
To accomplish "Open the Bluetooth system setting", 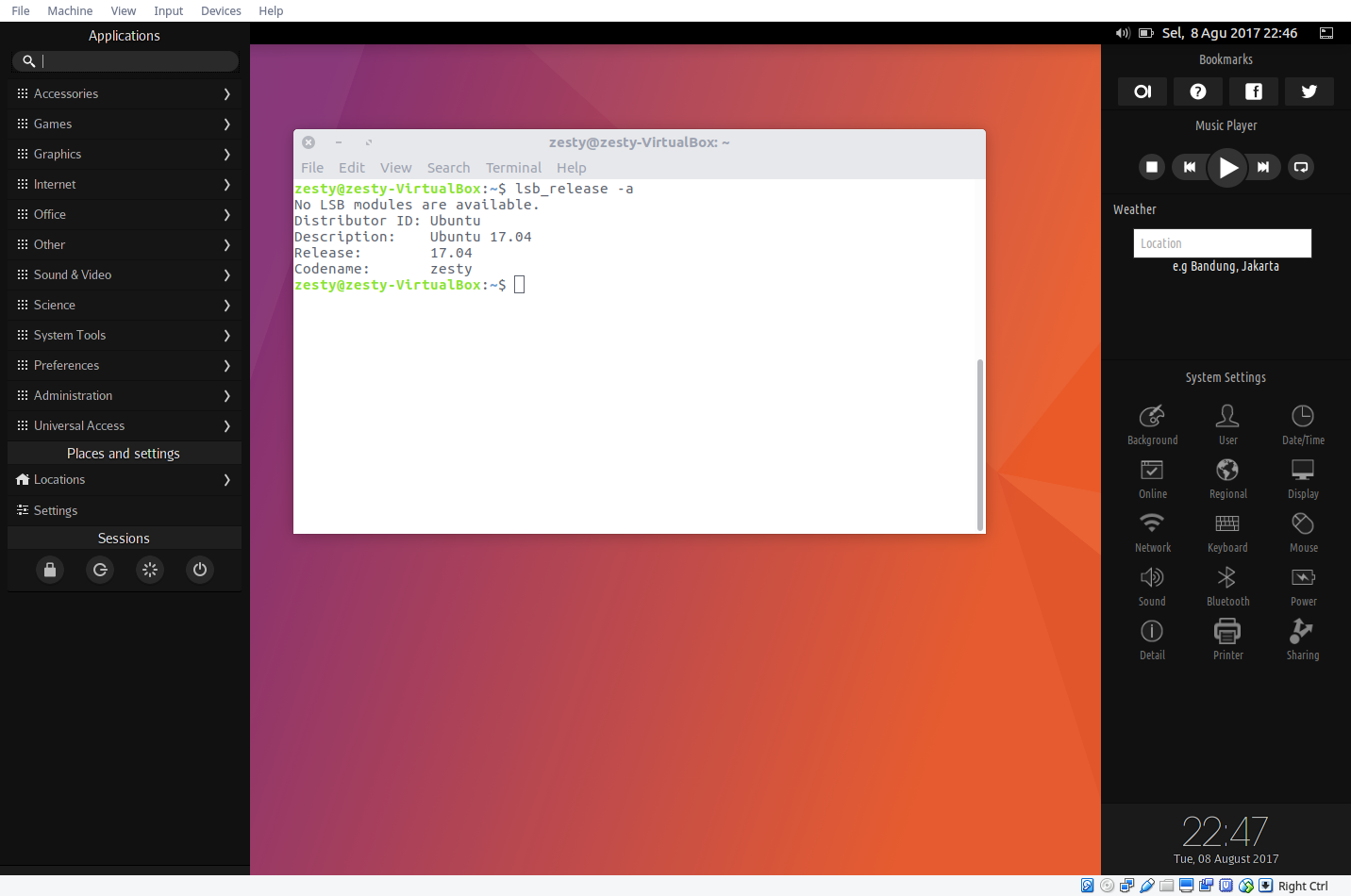I will [1227, 586].
